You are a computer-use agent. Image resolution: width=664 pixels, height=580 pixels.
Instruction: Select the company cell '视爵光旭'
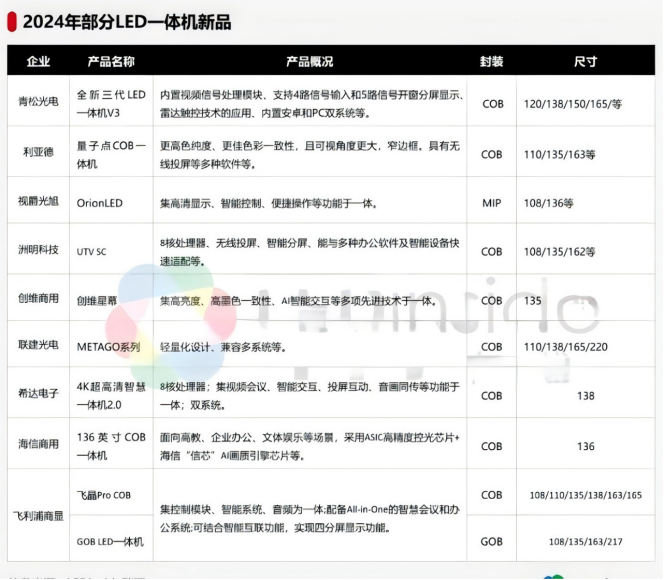[x=38, y=201]
